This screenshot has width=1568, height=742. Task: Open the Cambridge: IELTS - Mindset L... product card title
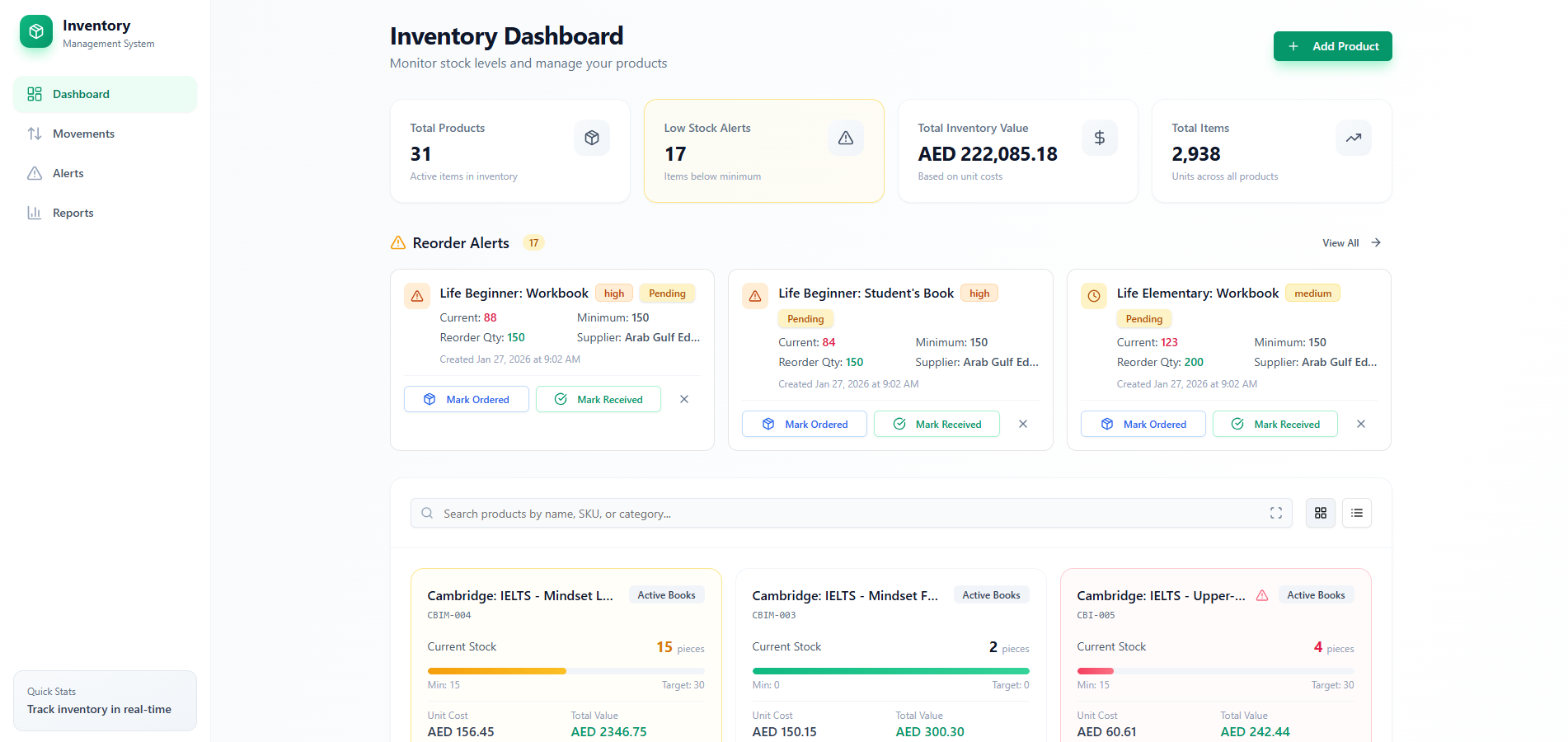pyautogui.click(x=520, y=595)
